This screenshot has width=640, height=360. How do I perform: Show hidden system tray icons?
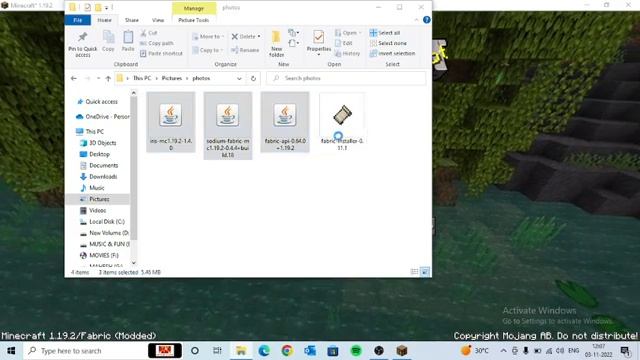(503, 351)
